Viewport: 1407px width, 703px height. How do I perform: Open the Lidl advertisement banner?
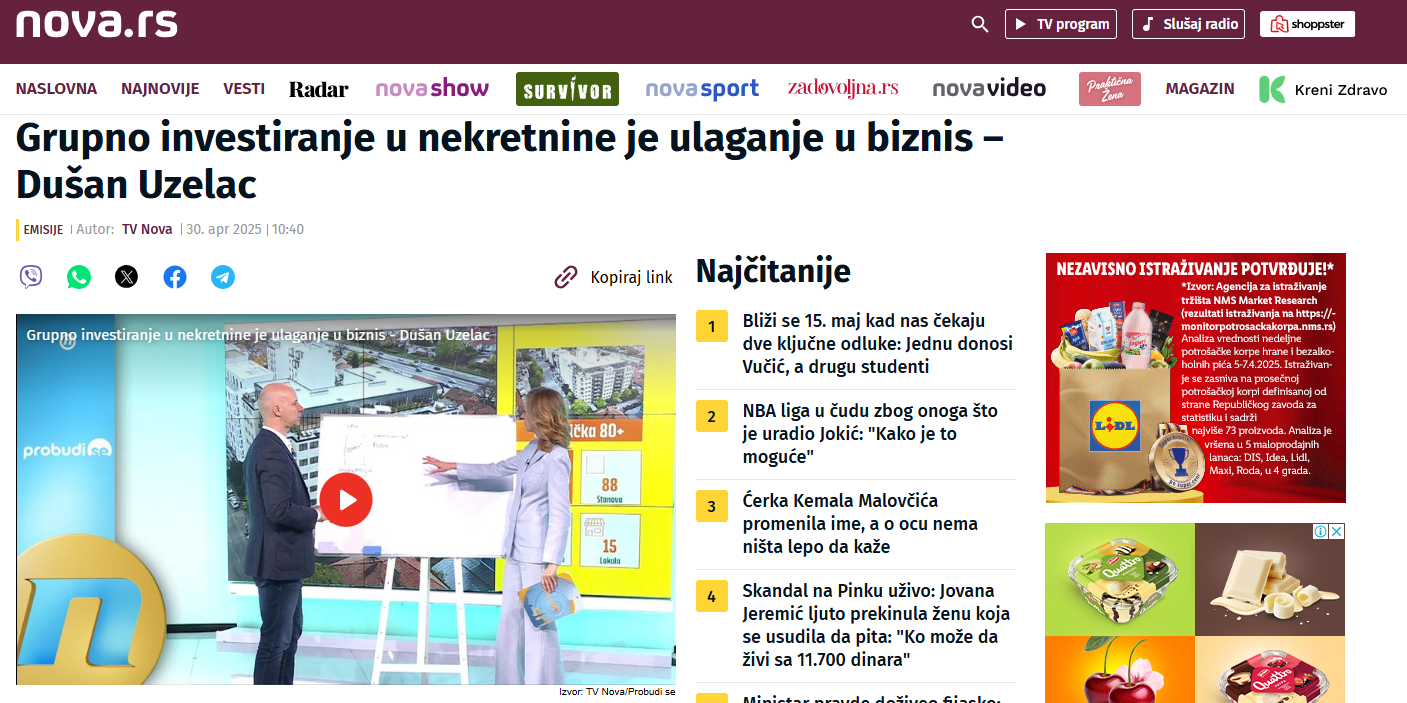click(x=1196, y=378)
